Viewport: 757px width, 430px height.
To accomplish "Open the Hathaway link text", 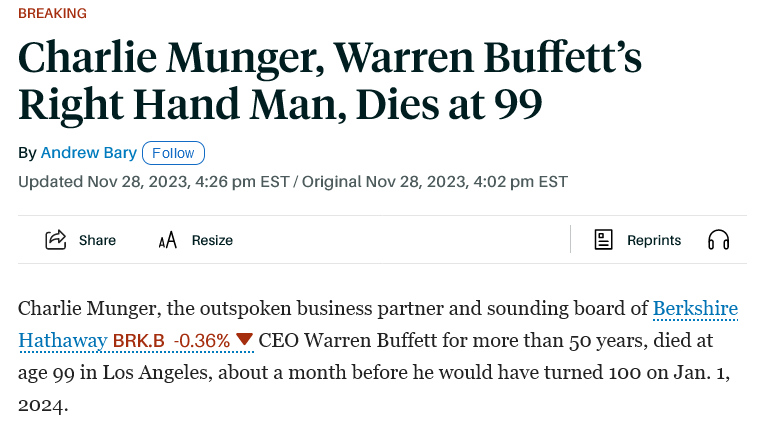I will coord(63,341).
